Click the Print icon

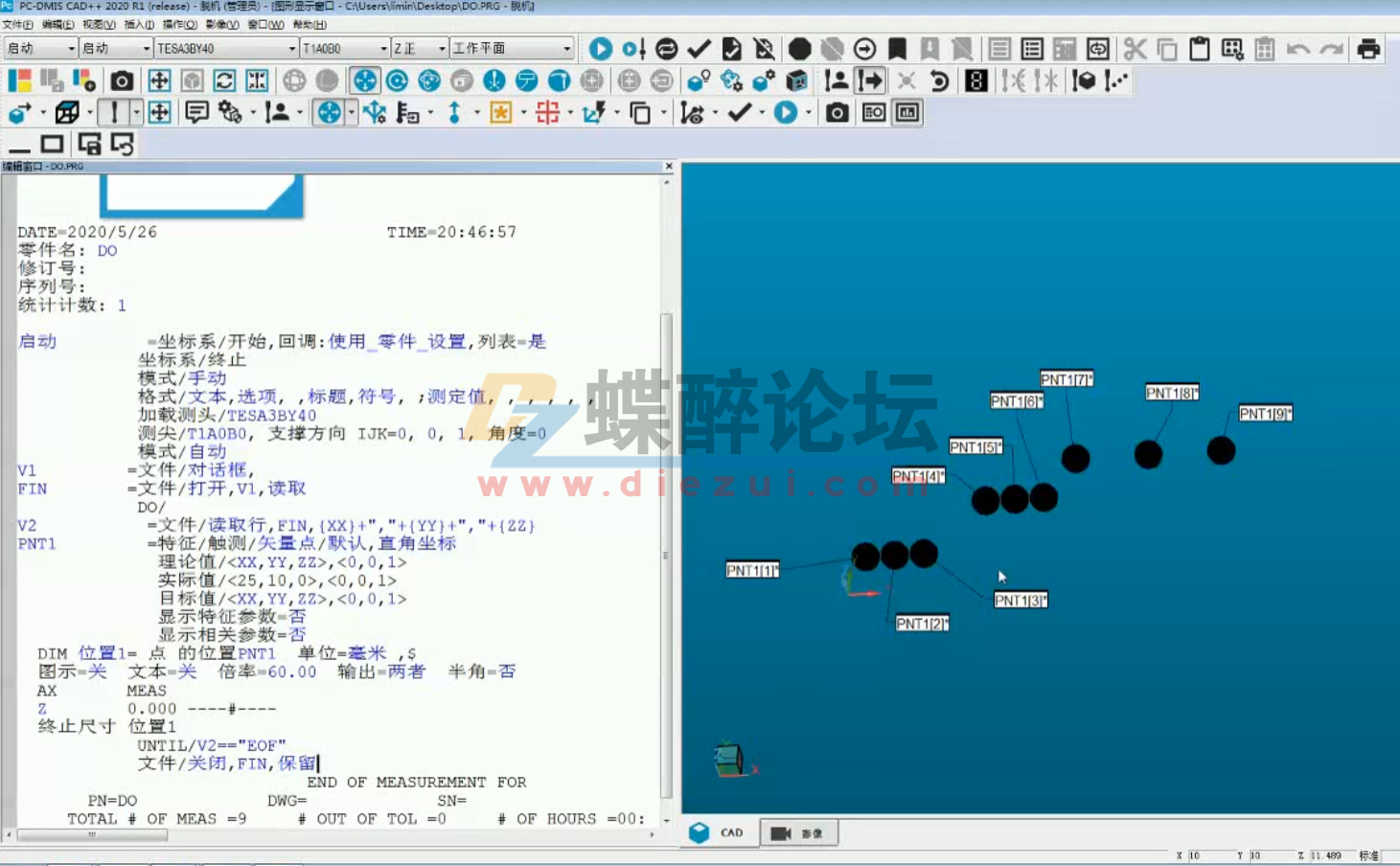[x=1366, y=48]
